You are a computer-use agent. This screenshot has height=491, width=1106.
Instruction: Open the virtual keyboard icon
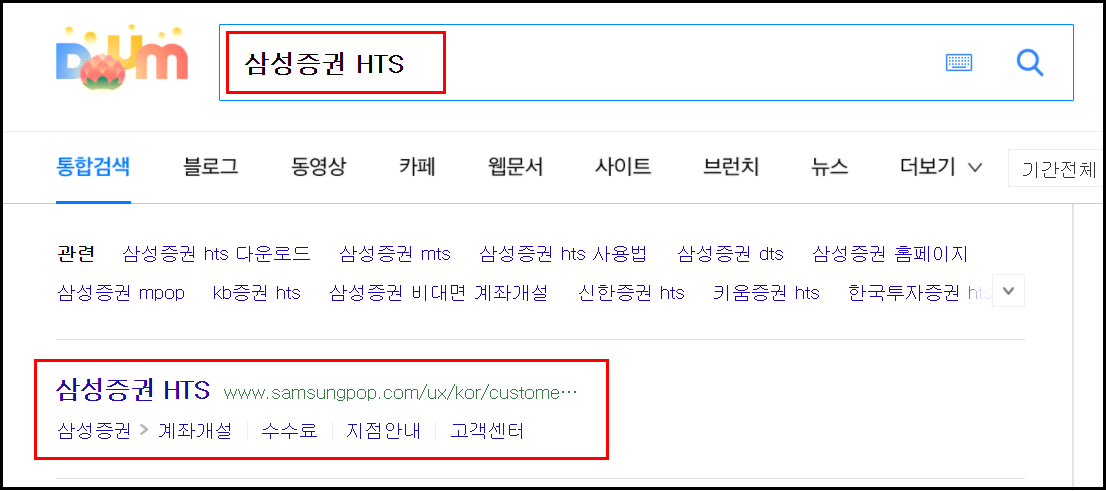pos(959,63)
